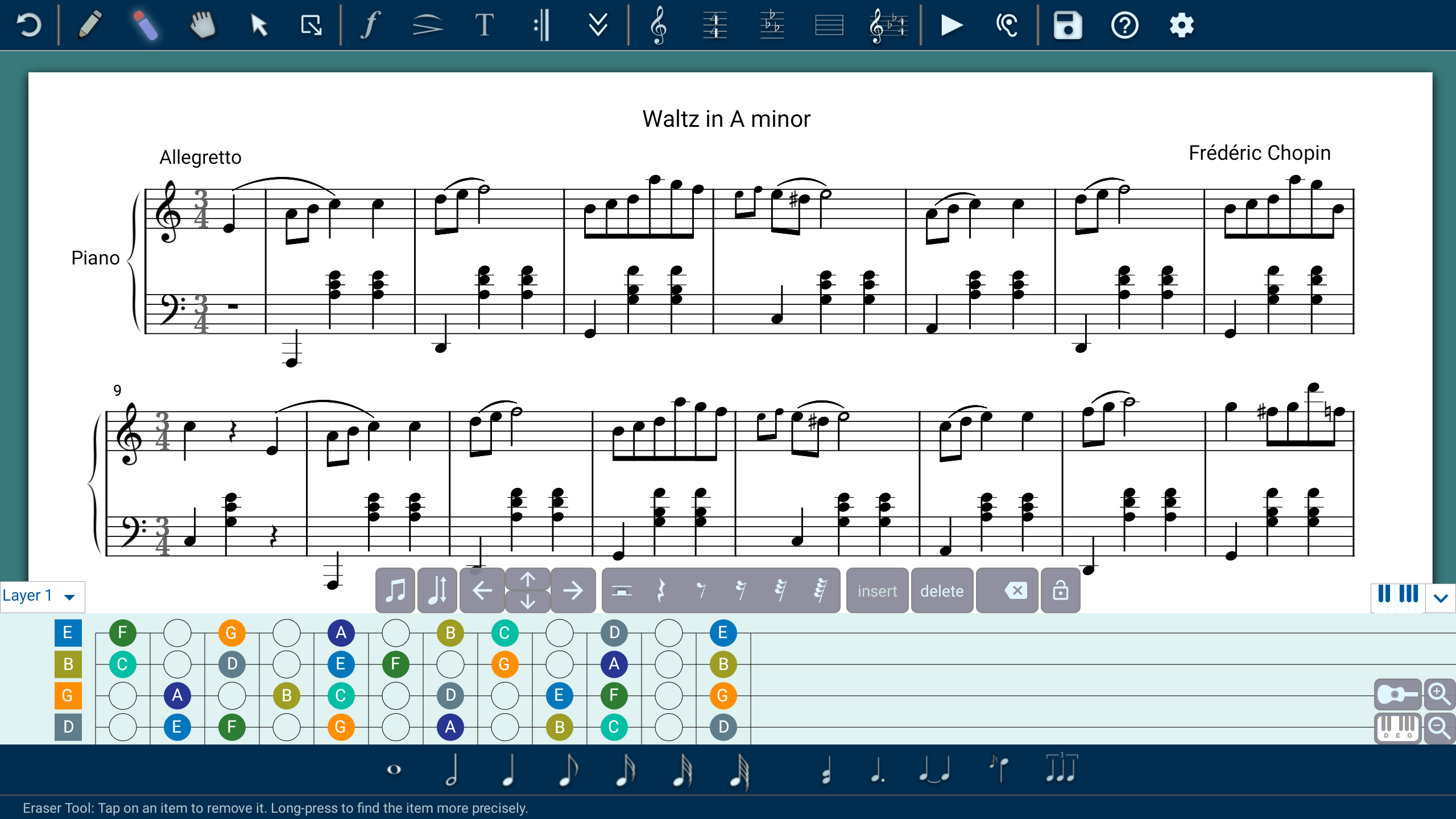Start playback of the score

[x=951, y=25]
